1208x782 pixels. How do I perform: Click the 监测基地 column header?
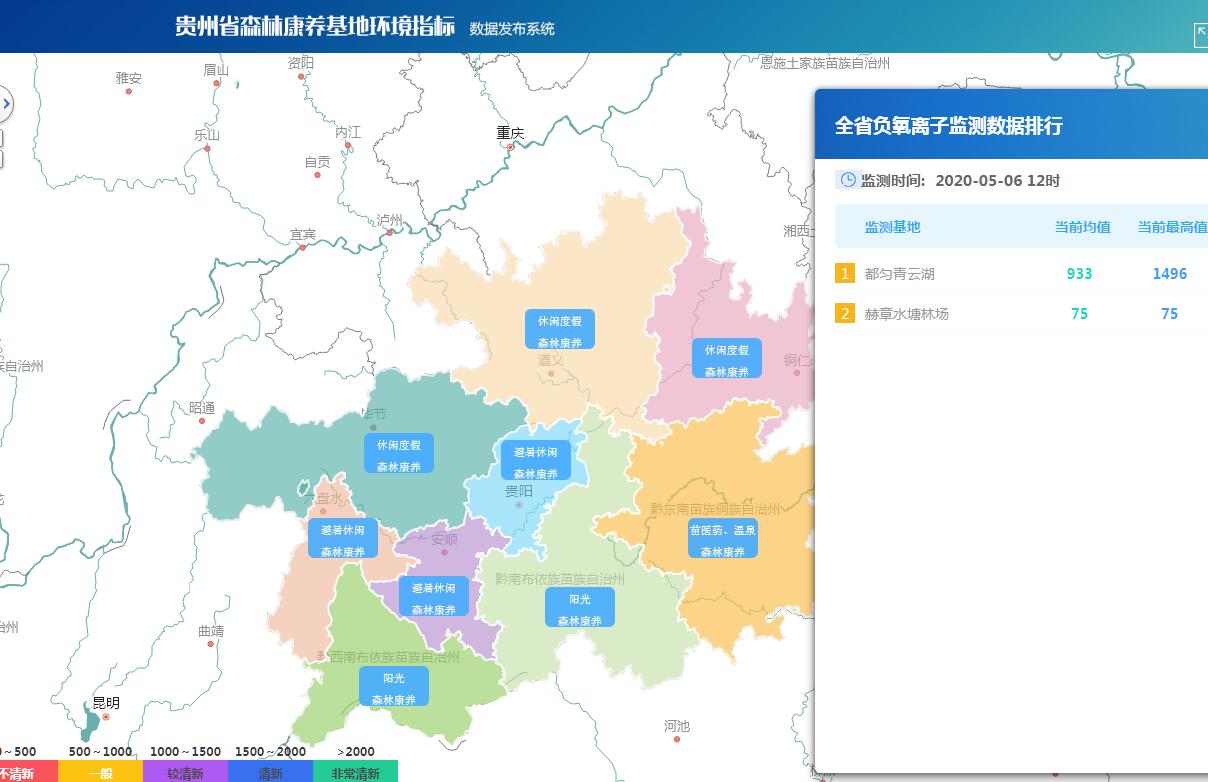[x=892, y=227]
